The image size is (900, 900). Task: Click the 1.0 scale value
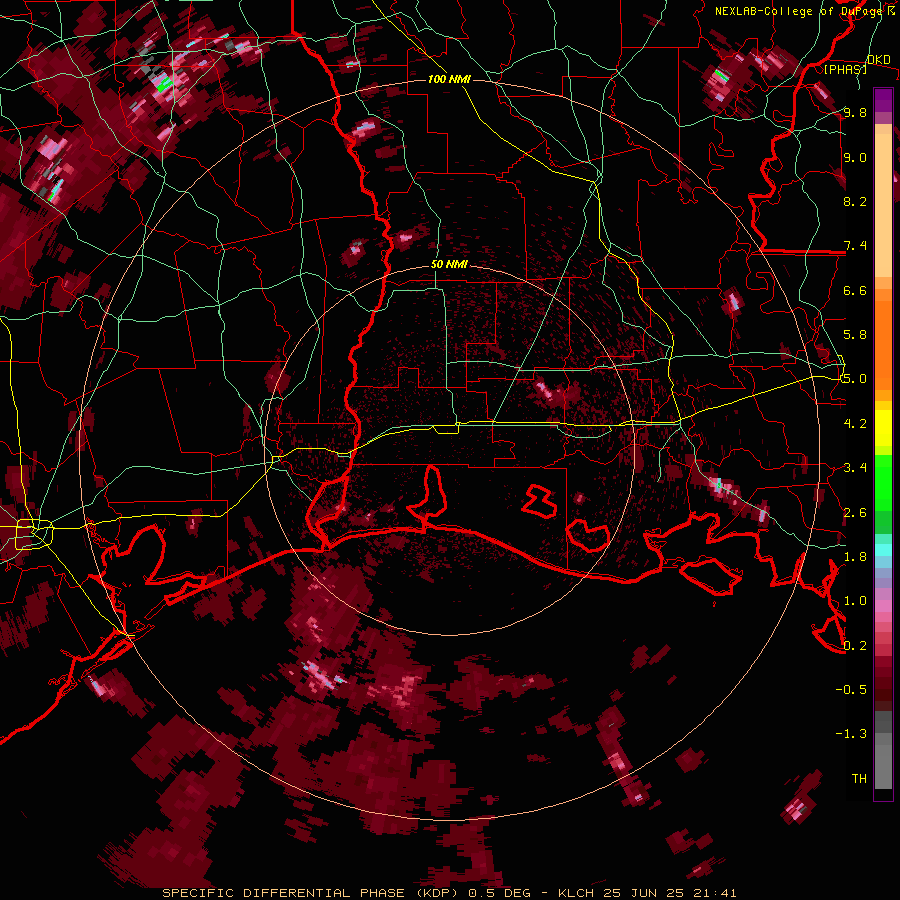(x=855, y=601)
